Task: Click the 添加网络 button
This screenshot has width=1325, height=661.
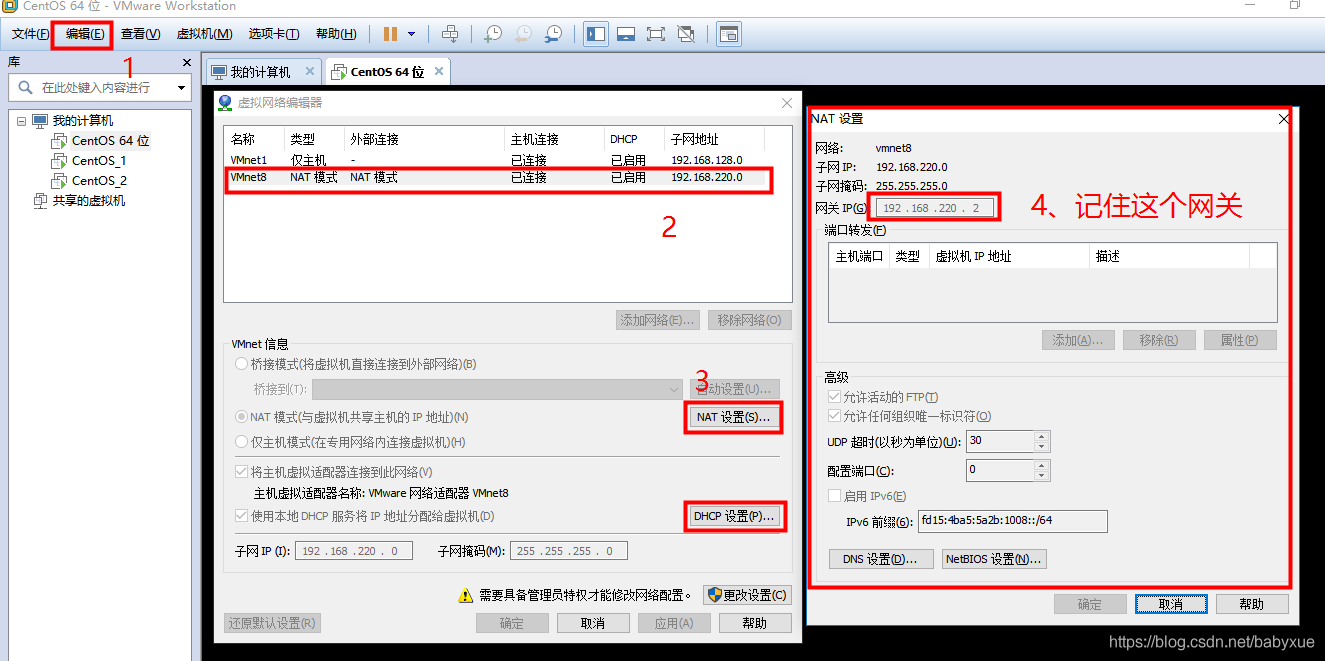Action: coord(656,320)
